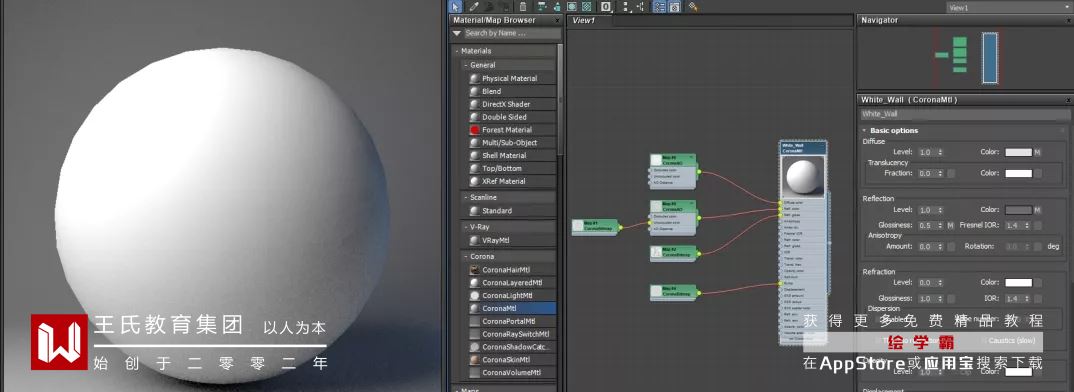This screenshot has height=392, width=1074.
Task: Click the Lay Out Children icon
Action: [x=640, y=6]
